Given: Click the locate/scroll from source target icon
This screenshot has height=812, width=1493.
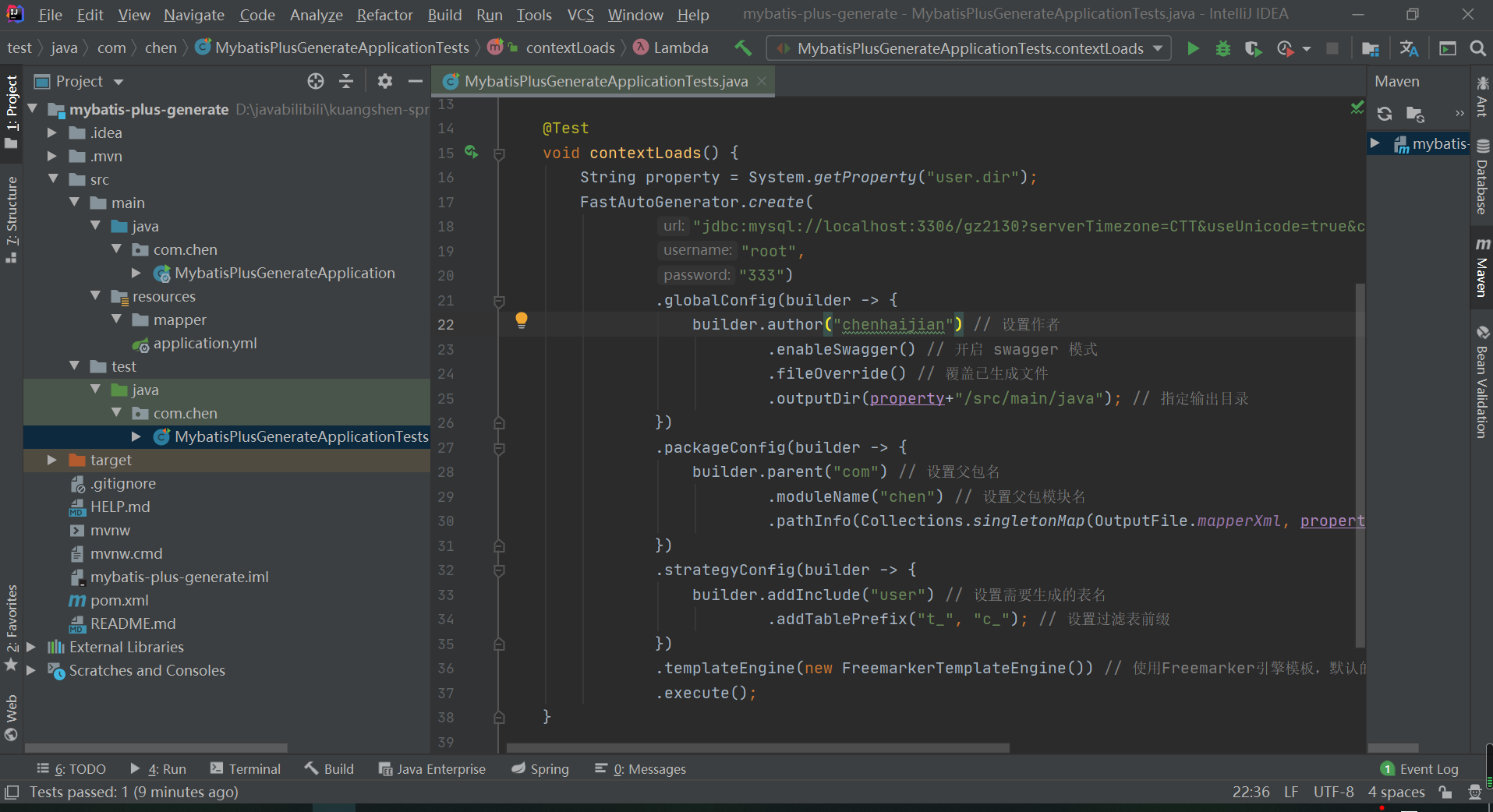Looking at the screenshot, I should click(315, 81).
